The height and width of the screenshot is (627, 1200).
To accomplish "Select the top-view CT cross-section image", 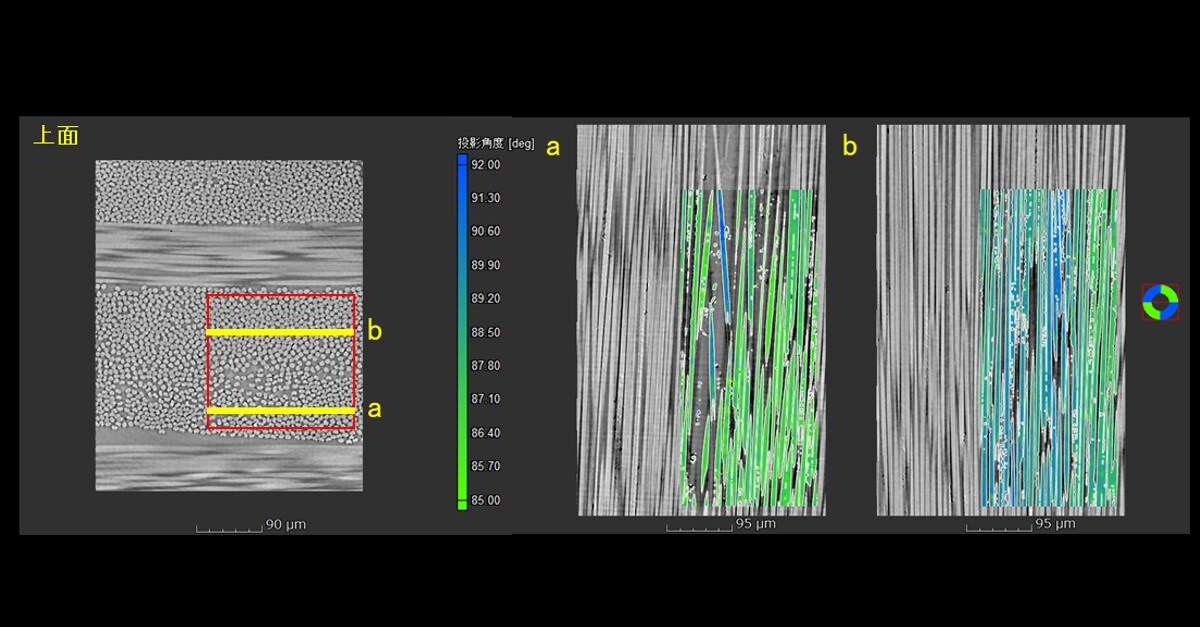I will pyautogui.click(x=229, y=325).
